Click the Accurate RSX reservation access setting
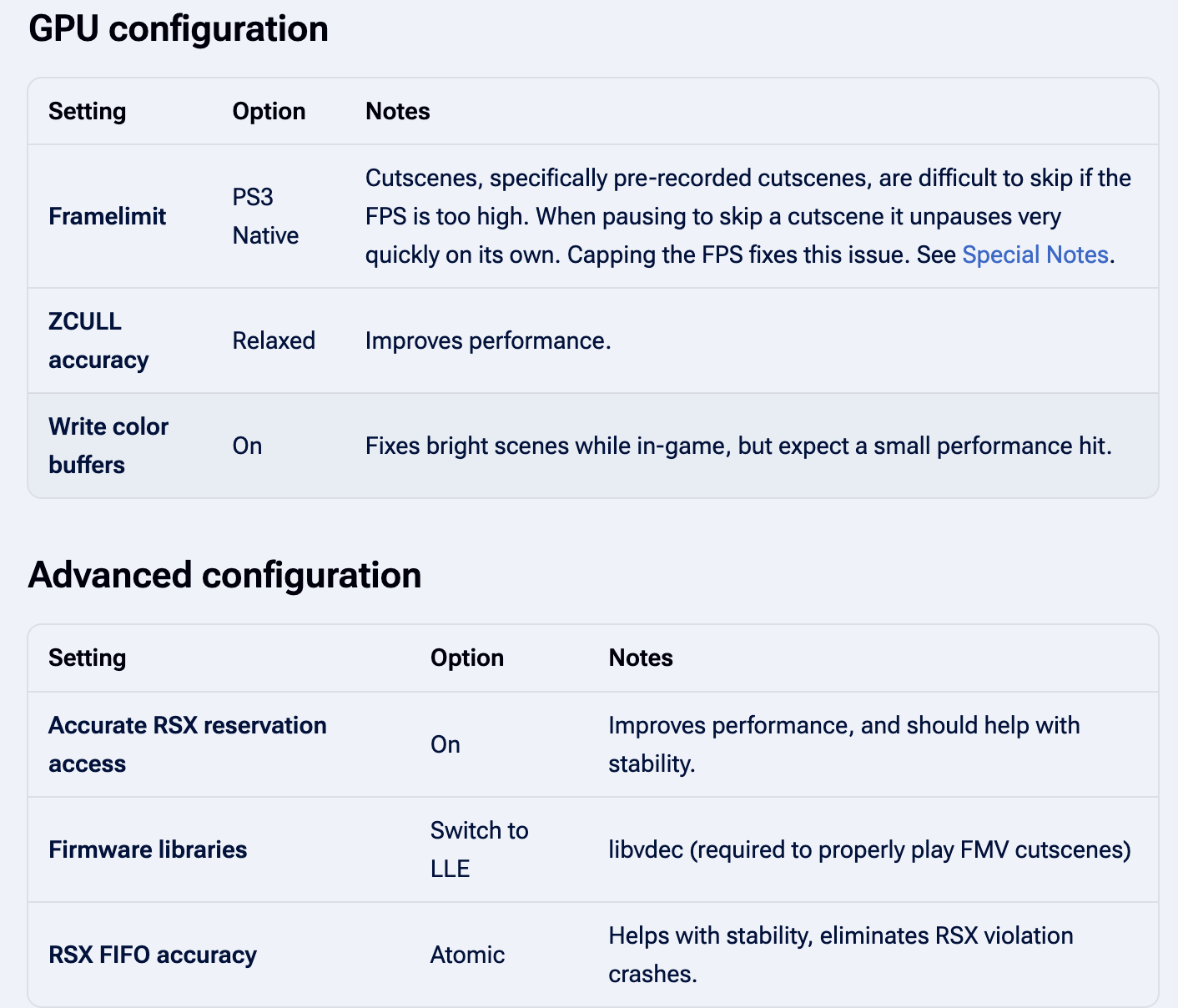Screen dimensions: 1178x1008 188,744
